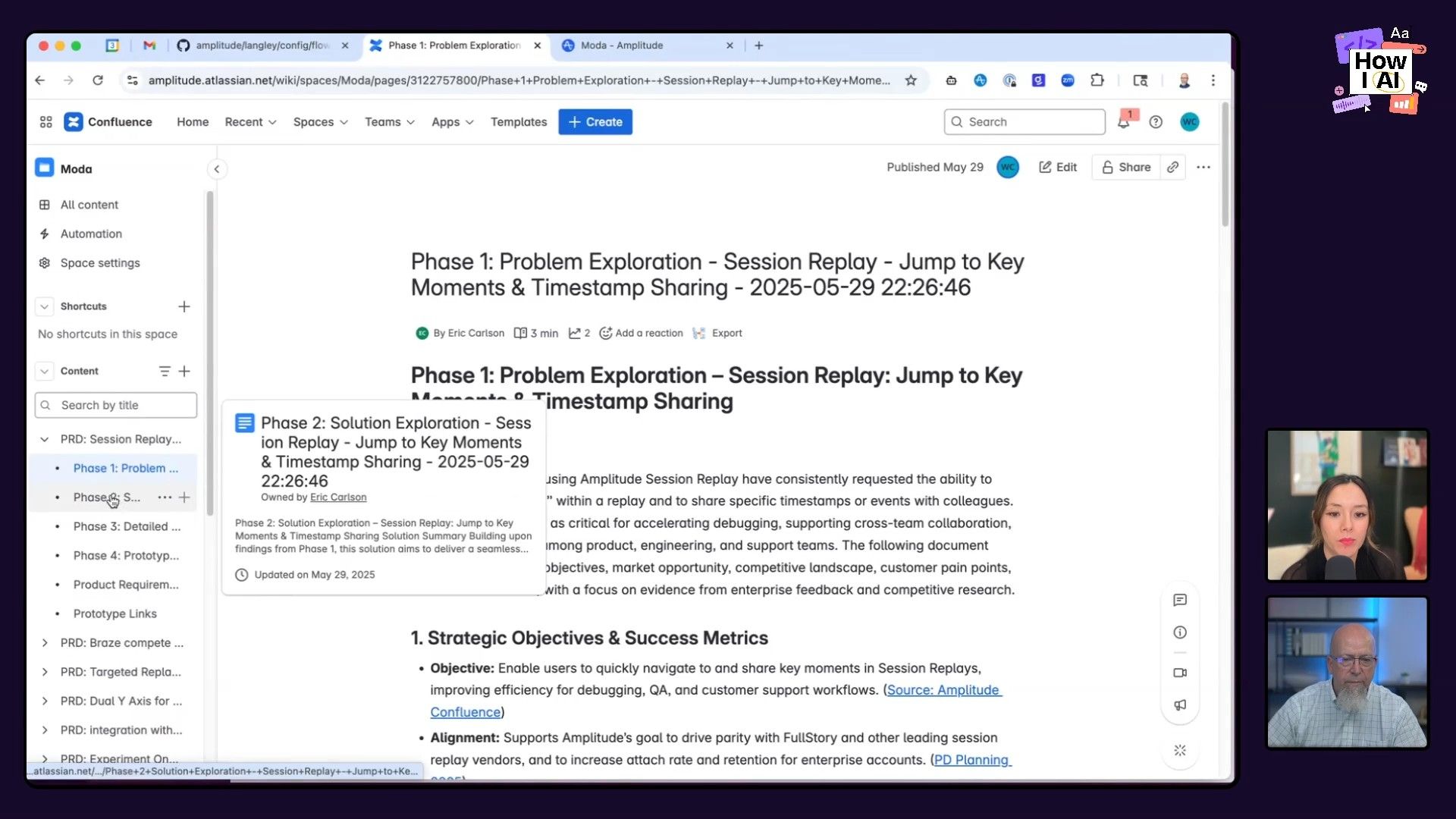Click the Confluence search field
This screenshot has width=1456, height=819.
(1025, 122)
